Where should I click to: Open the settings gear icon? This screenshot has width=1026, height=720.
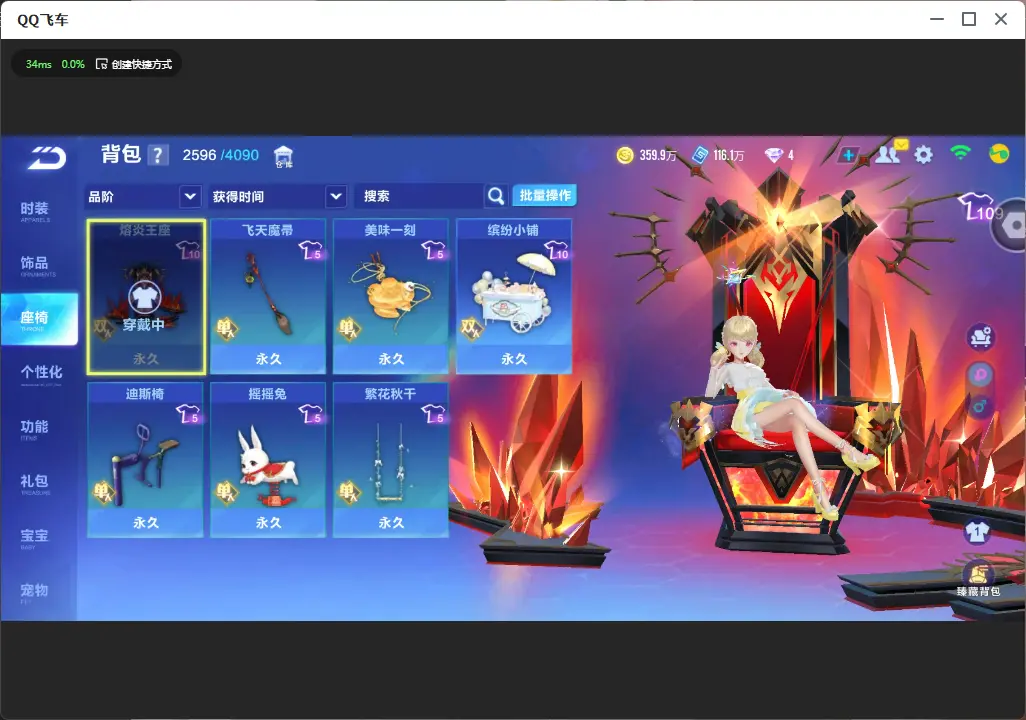[x=923, y=155]
